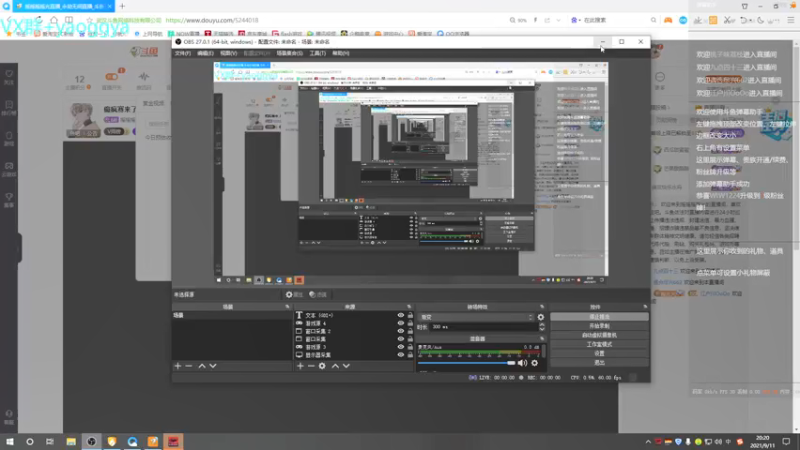
Task: Open clock and date in taskbar
Action: [x=763, y=442]
